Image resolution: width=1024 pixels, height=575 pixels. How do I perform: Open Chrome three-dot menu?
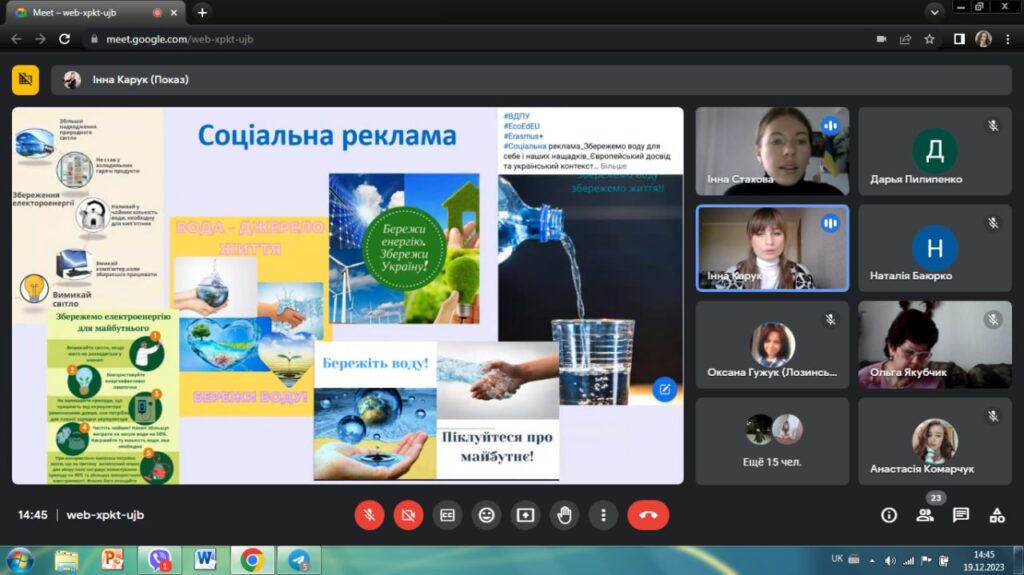[x=1008, y=39]
